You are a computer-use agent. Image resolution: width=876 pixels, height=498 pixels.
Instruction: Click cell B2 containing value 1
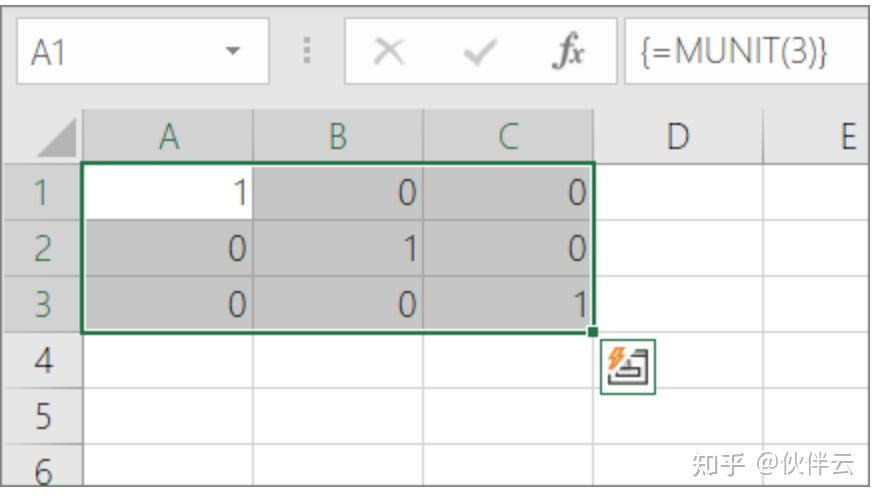tap(338, 248)
